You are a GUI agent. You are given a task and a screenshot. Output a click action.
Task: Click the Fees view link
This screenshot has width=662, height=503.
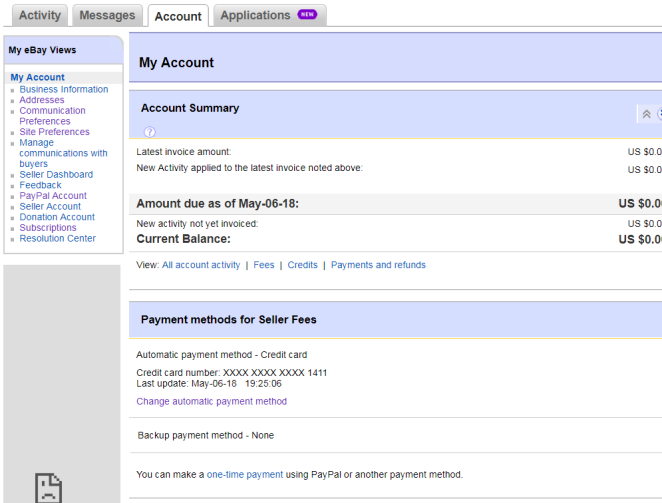coord(264,265)
